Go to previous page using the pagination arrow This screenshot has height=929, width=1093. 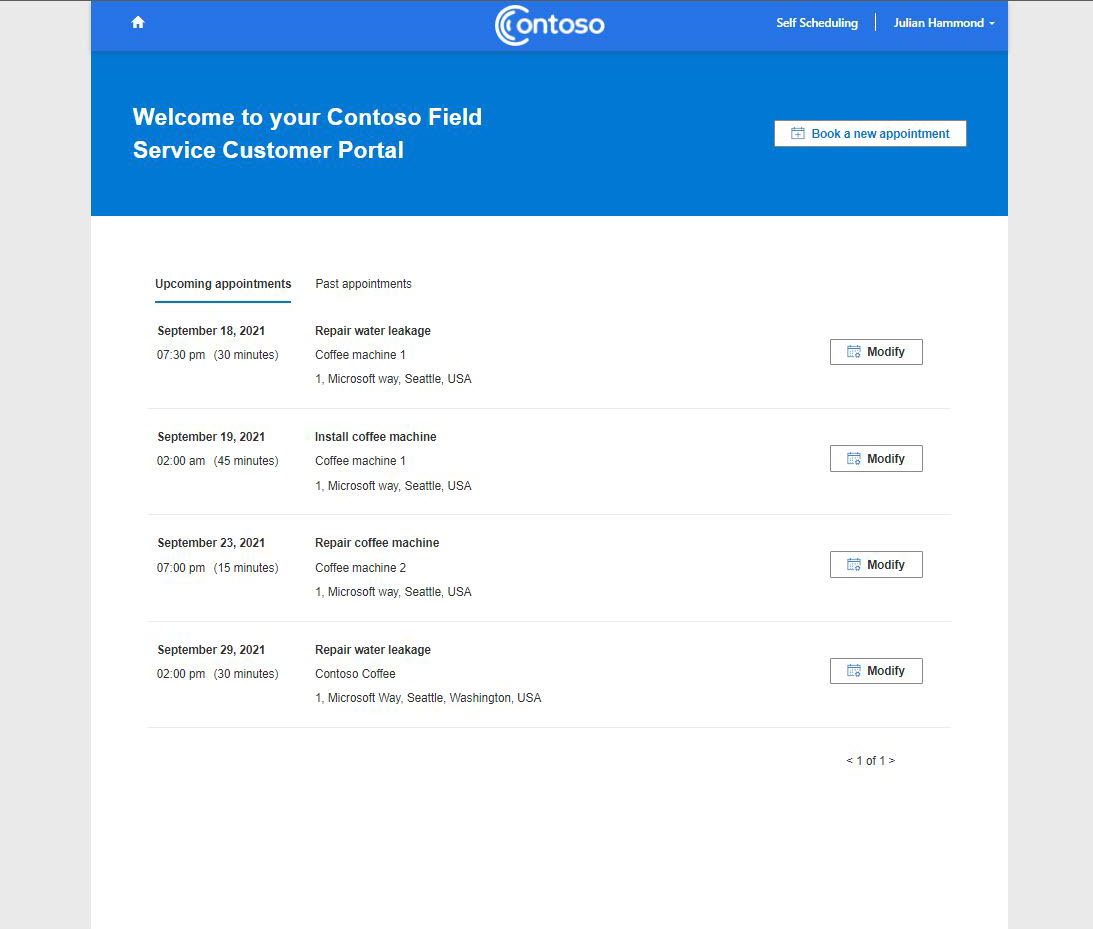[x=850, y=760]
